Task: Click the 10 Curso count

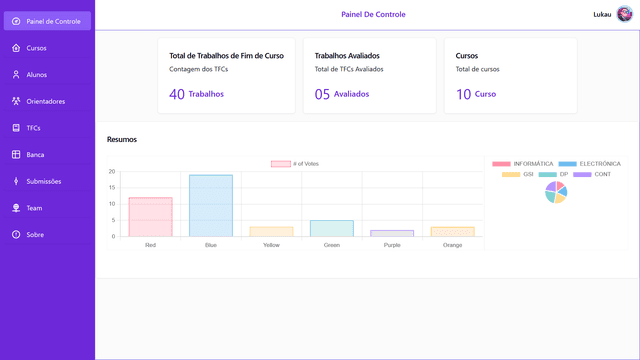Action: coord(476,94)
